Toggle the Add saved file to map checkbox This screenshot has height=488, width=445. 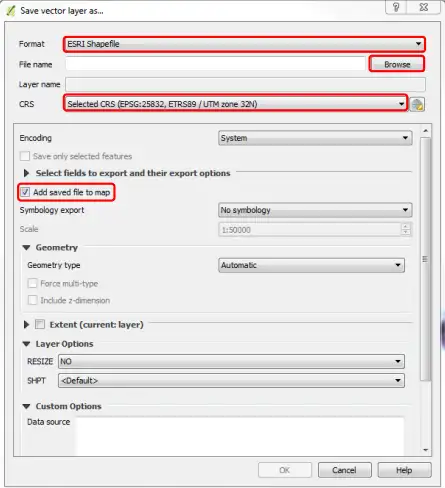(25, 192)
